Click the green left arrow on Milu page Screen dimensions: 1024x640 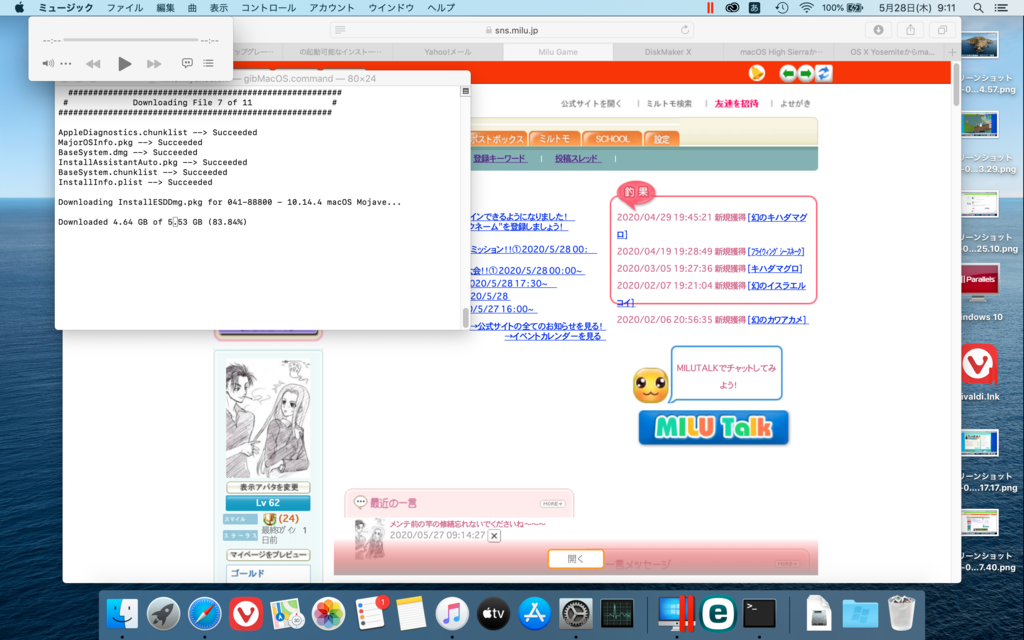[x=788, y=73]
